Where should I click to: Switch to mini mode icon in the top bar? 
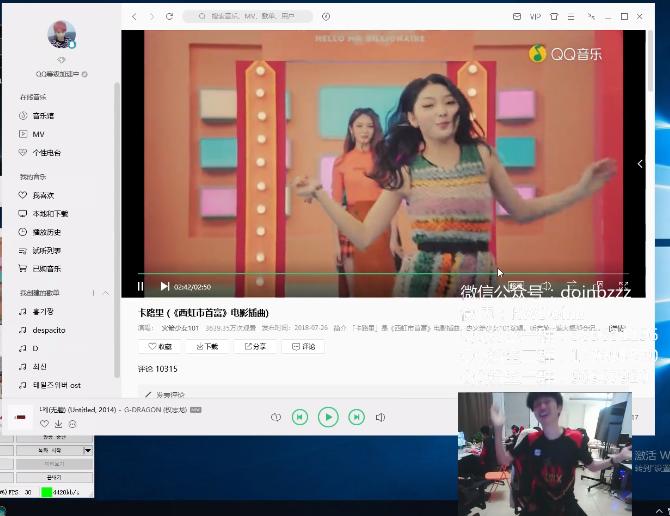pos(591,17)
